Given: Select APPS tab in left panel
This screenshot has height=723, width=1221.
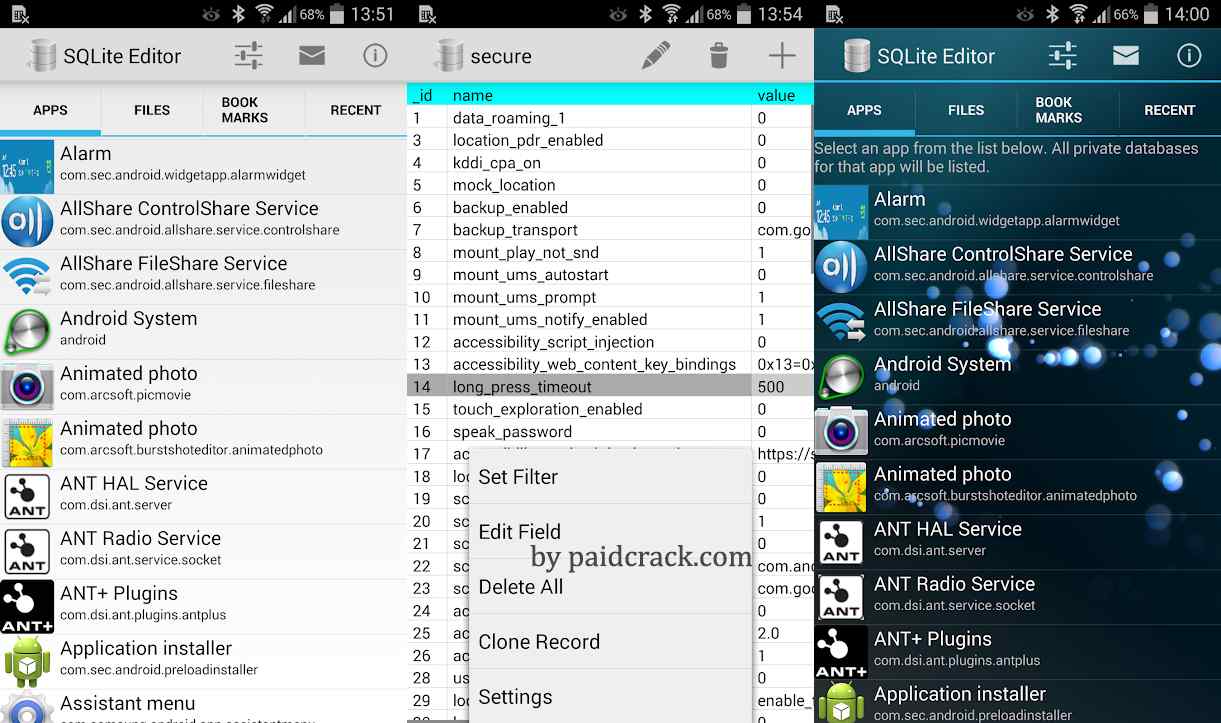Looking at the screenshot, I should [50, 110].
